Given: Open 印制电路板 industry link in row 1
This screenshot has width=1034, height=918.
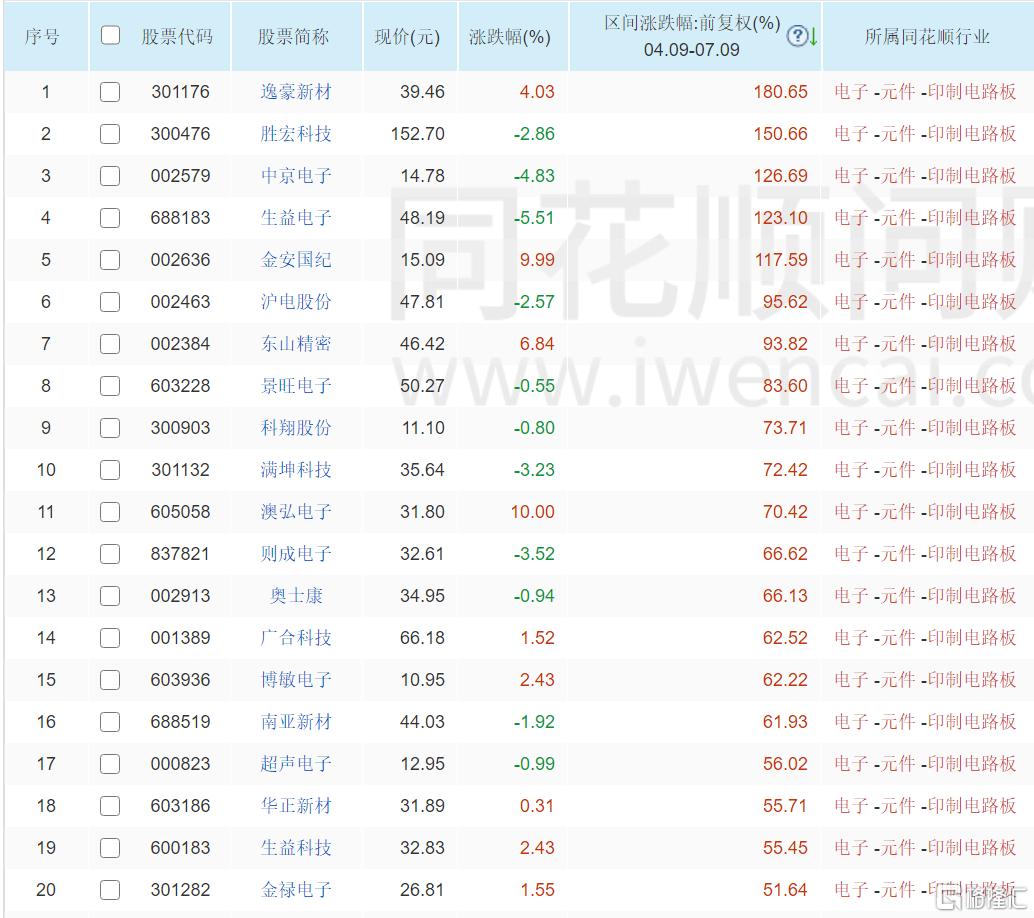Looking at the screenshot, I should coord(972,92).
